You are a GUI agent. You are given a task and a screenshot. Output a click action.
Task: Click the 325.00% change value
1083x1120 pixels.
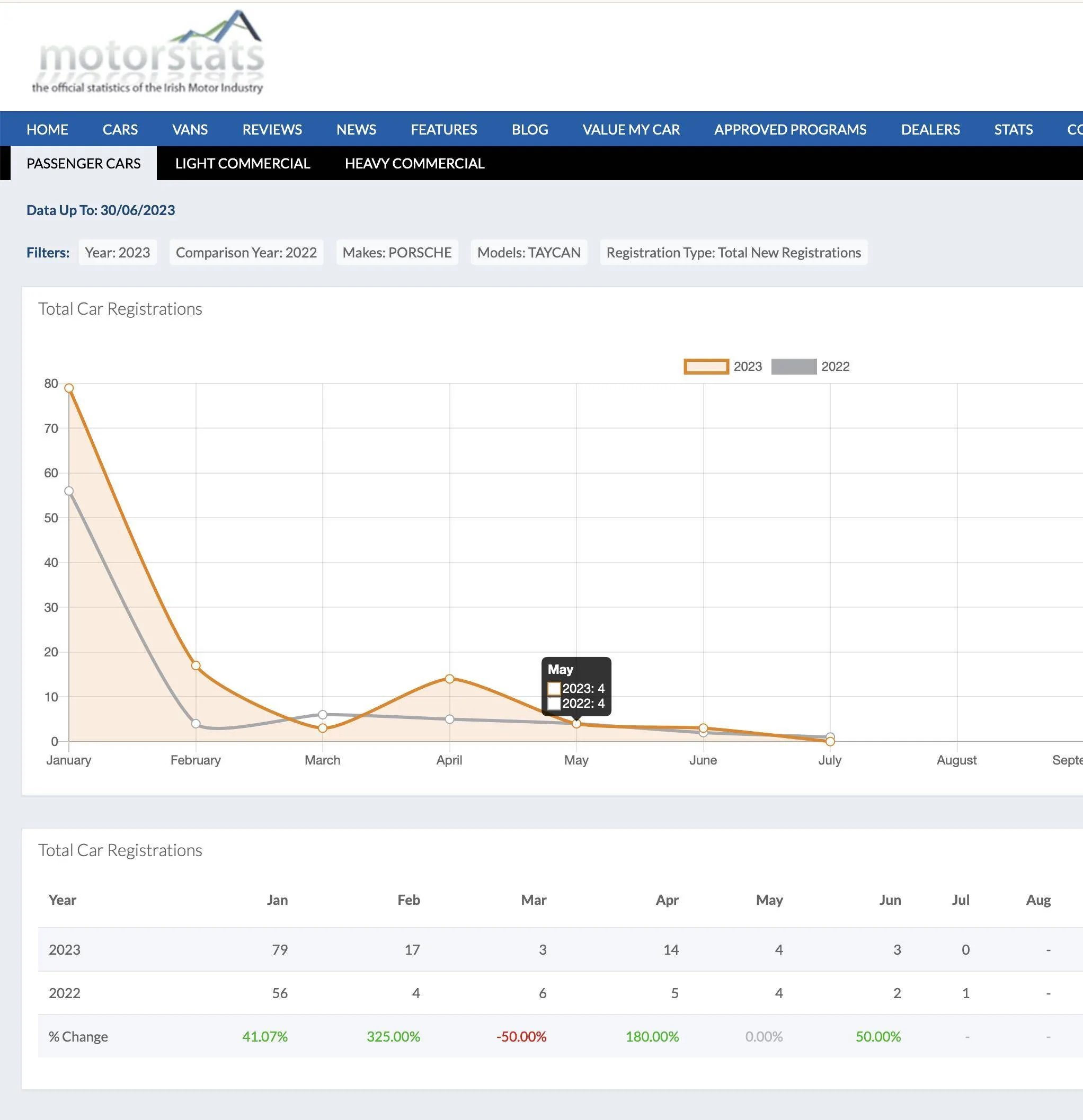(393, 1037)
